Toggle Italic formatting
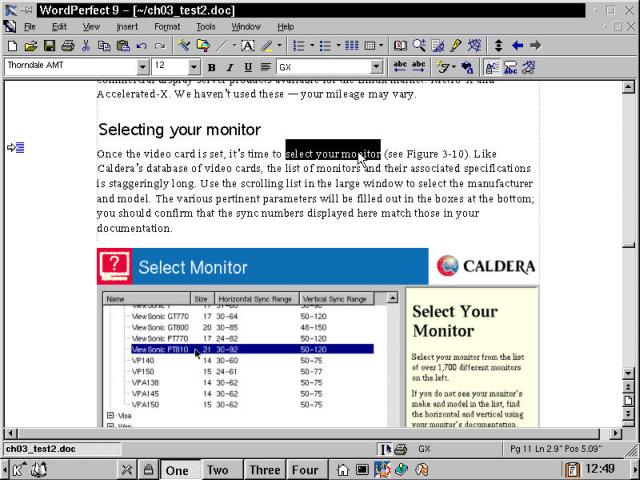Viewport: 640px width, 480px height. (x=229, y=67)
